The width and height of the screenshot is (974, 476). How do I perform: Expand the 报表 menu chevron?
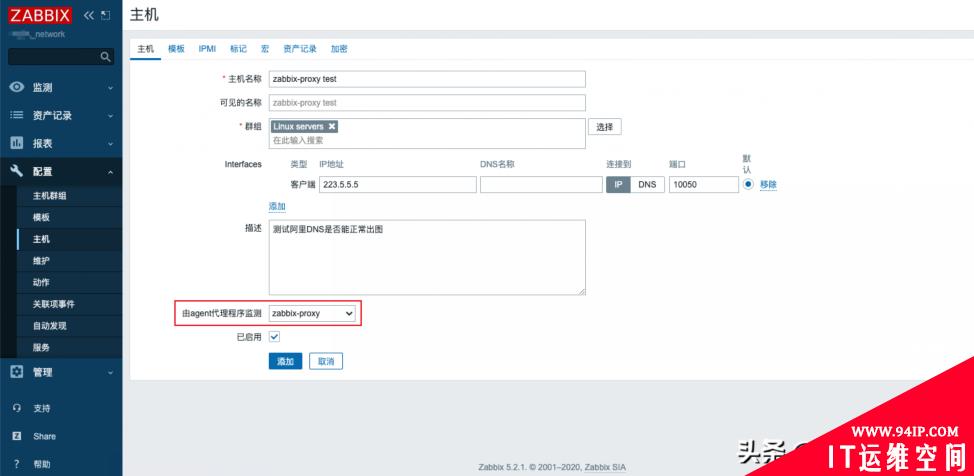tap(111, 144)
